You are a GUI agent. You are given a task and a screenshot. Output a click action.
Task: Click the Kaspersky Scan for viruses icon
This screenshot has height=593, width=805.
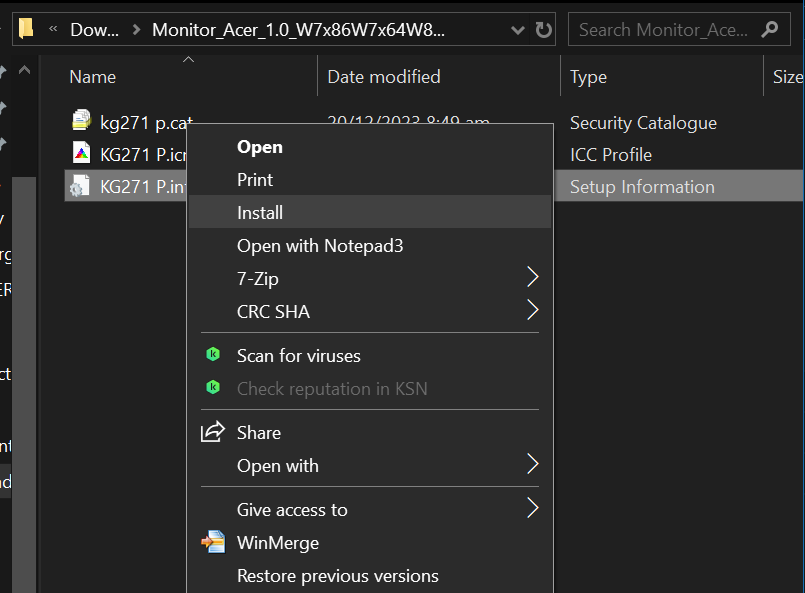[x=212, y=355]
